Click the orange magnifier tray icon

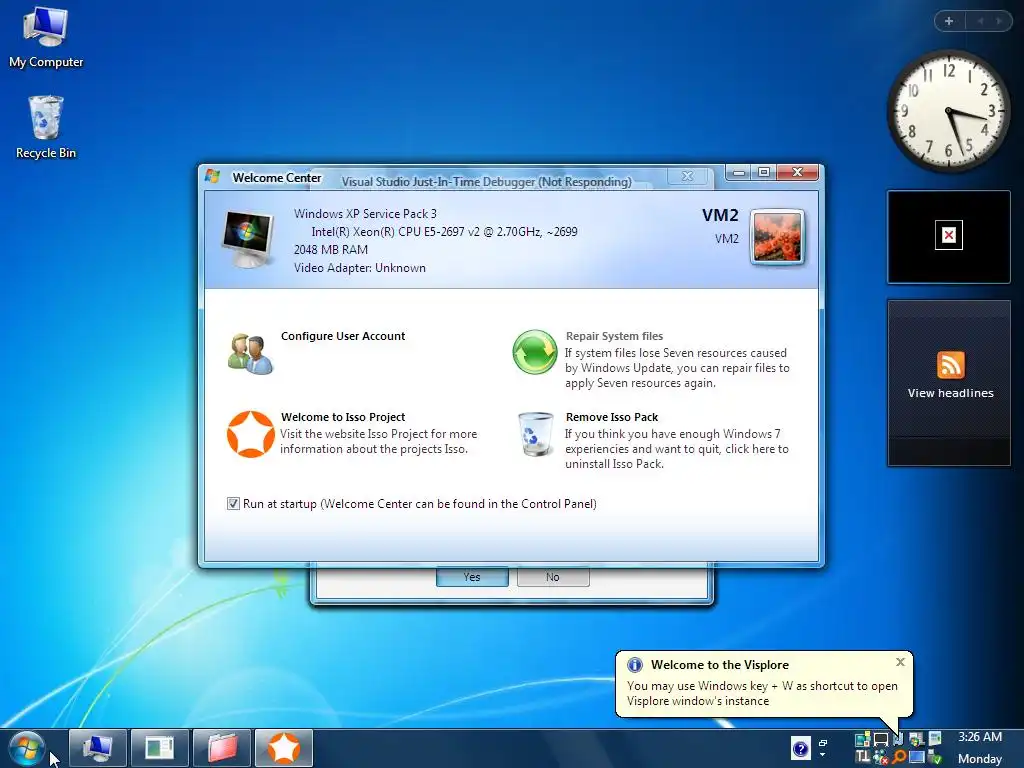pyautogui.click(x=899, y=756)
